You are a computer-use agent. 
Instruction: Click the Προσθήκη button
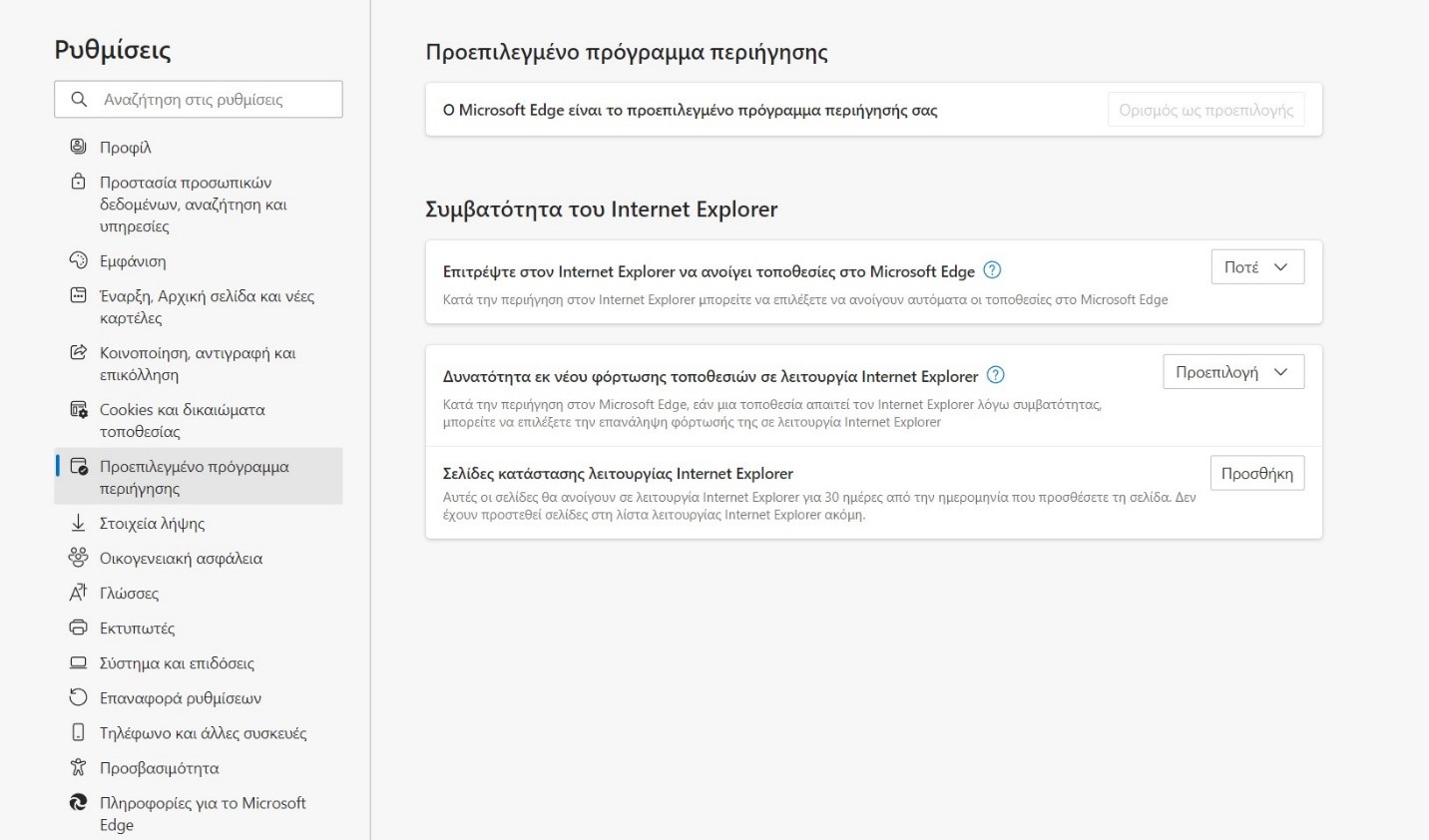1257,474
